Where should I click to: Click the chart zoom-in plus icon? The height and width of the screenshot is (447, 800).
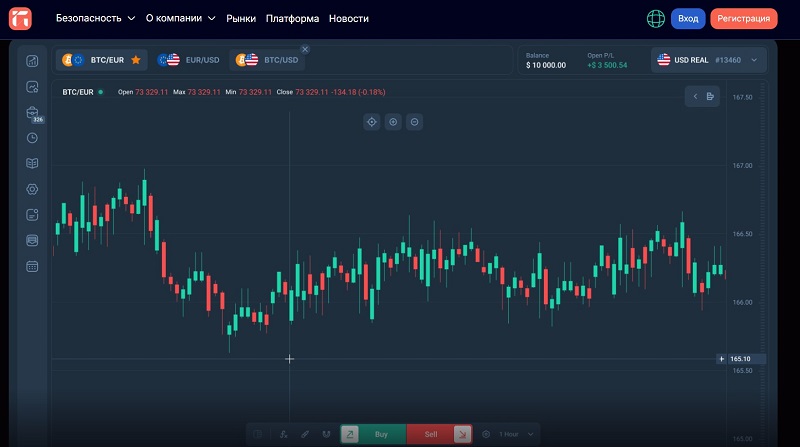click(x=393, y=122)
